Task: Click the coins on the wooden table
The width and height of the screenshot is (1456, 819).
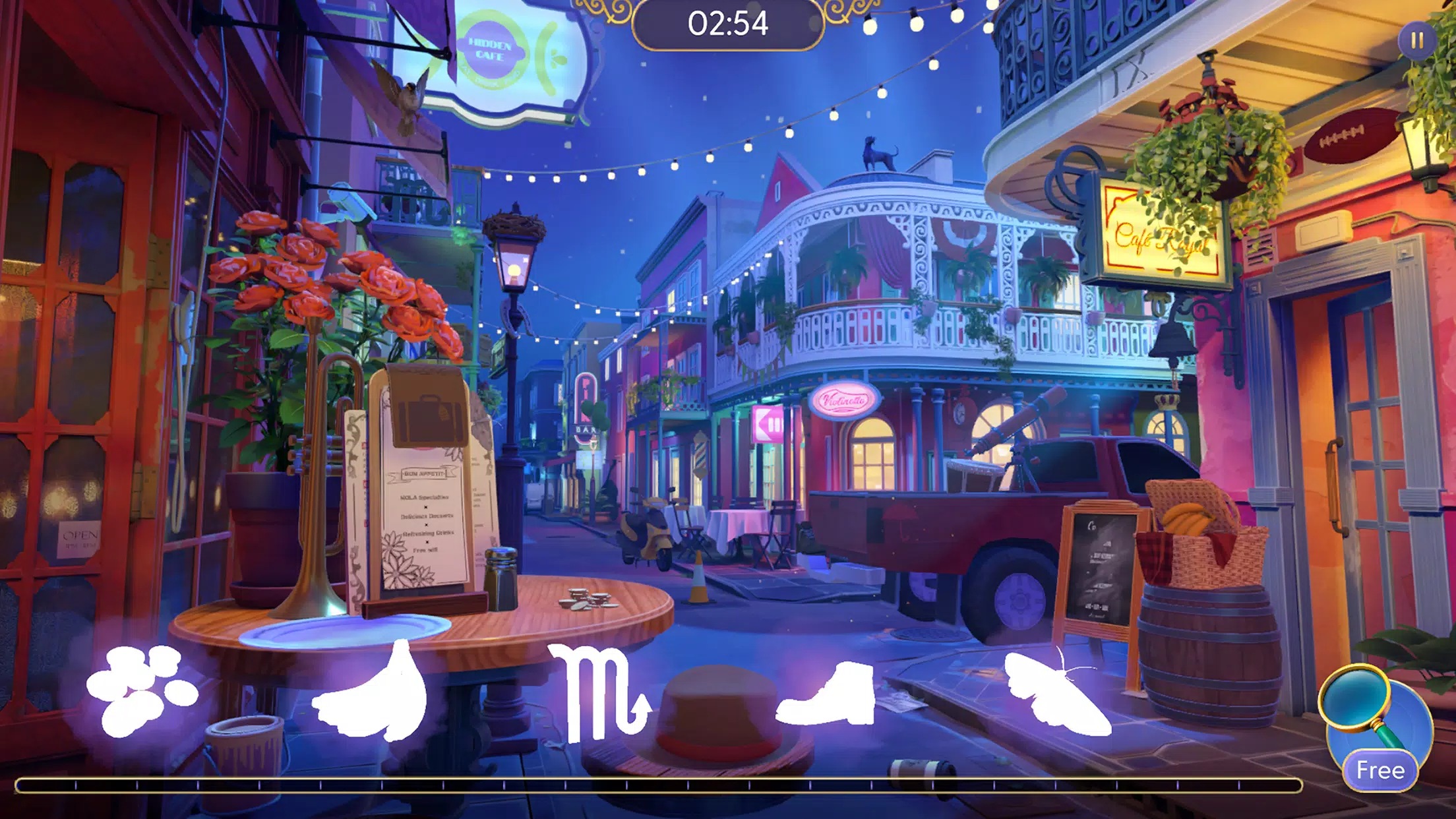Action: (588, 599)
